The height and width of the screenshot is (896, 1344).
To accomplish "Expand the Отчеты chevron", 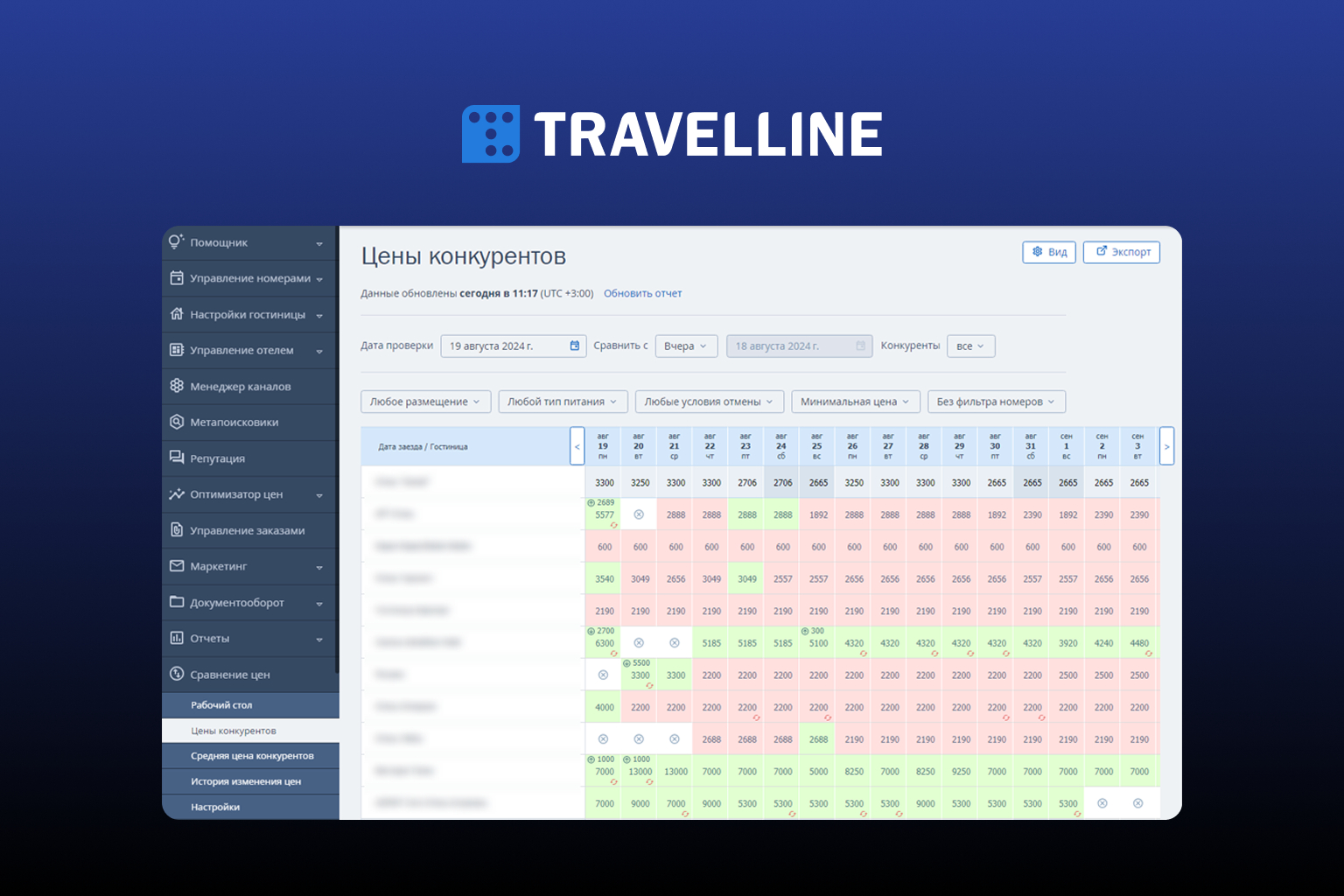I will pos(319,639).
